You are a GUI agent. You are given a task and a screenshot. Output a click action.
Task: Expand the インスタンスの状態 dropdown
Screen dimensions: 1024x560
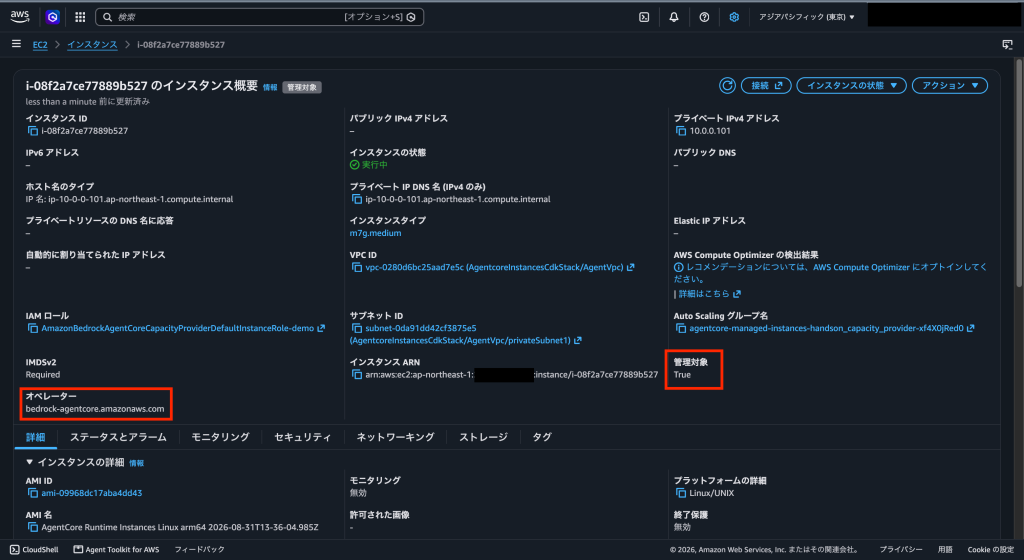(851, 86)
